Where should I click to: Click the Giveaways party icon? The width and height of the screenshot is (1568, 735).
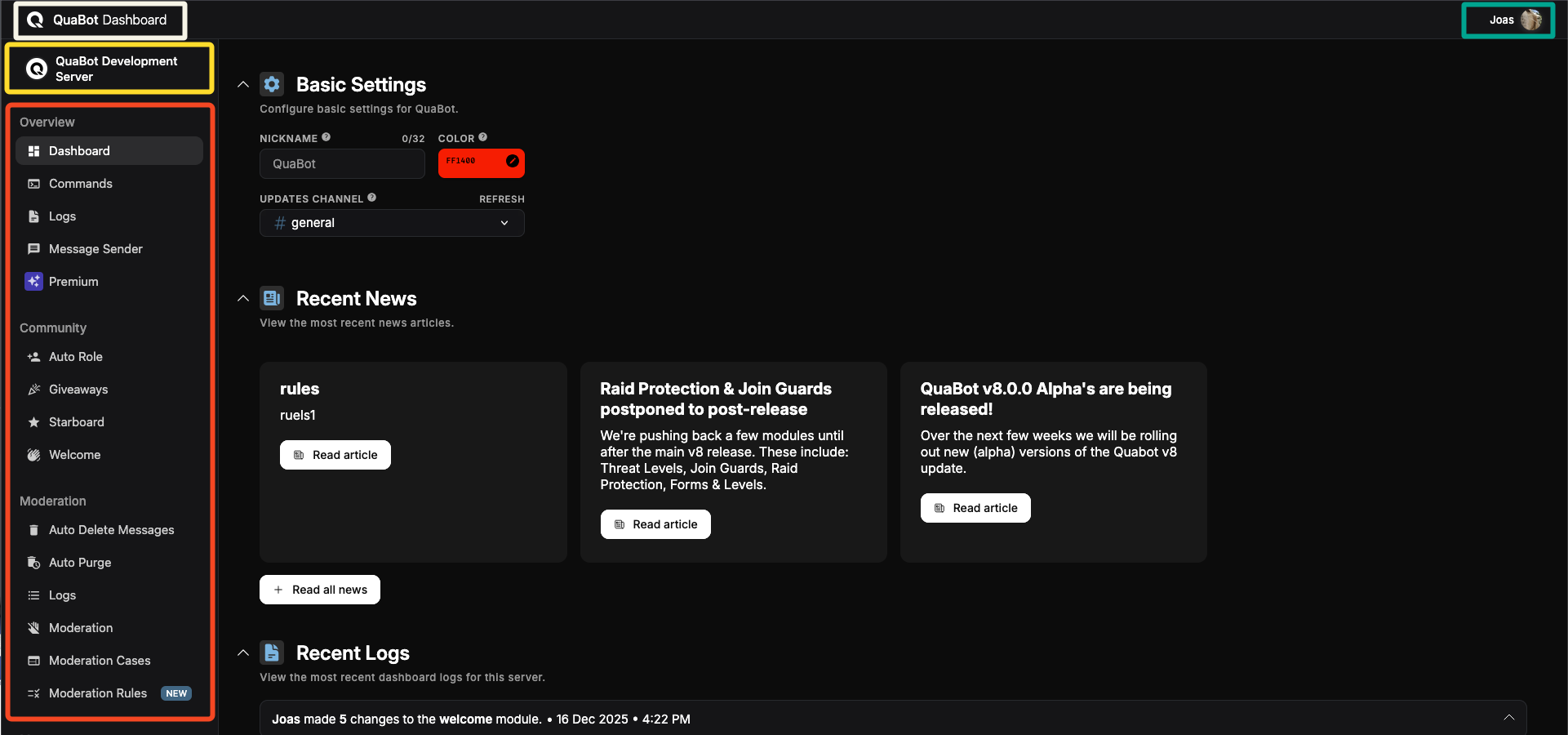33,390
